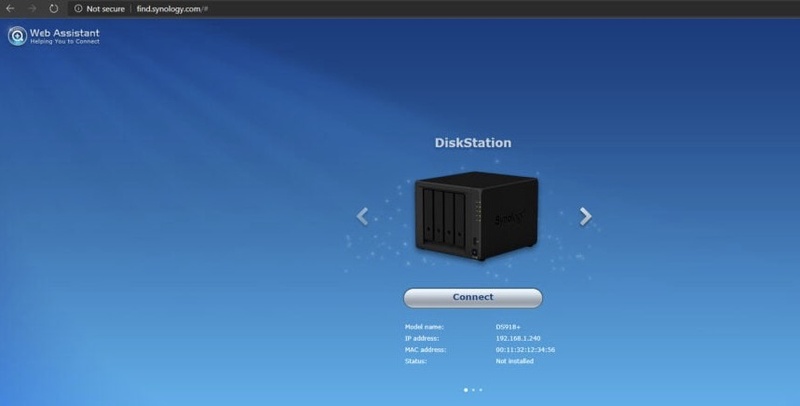Click the Not secure info icon

78,9
